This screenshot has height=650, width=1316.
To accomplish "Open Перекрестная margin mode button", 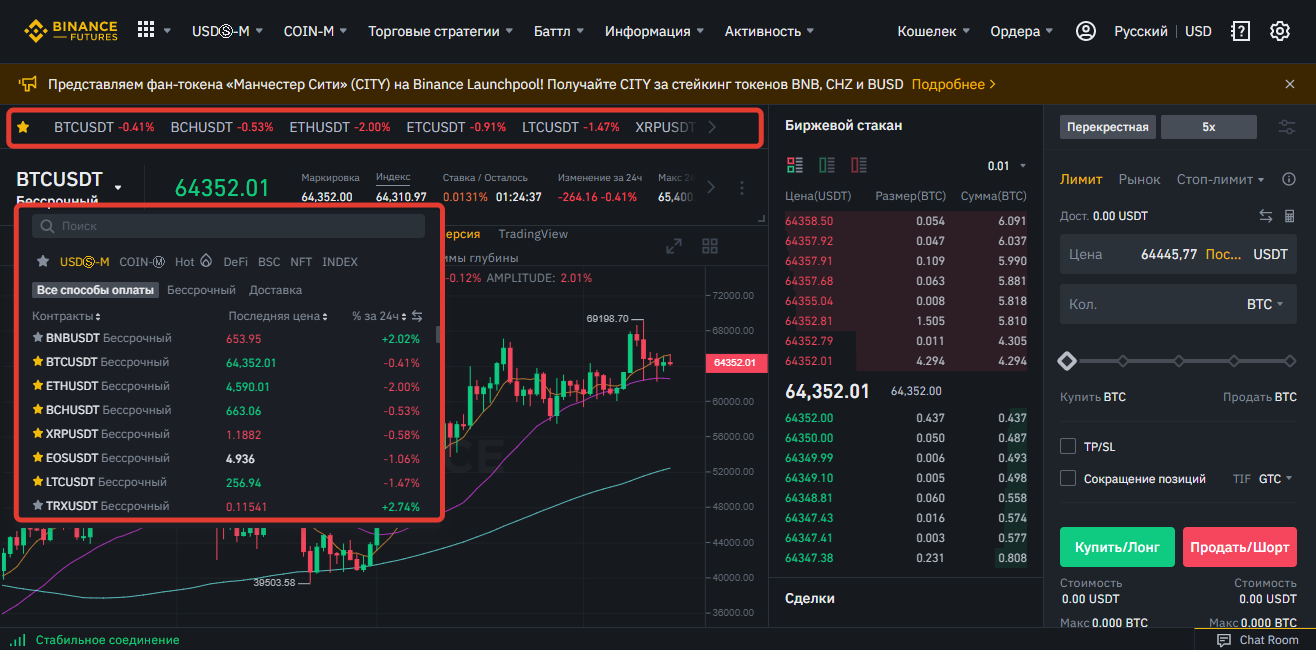I will tap(1108, 127).
